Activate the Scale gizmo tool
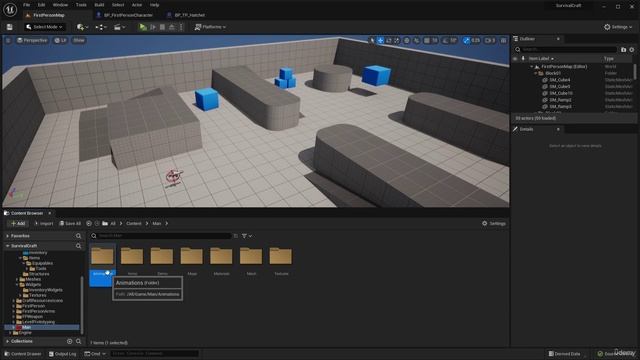640x360 pixels. [x=397, y=40]
